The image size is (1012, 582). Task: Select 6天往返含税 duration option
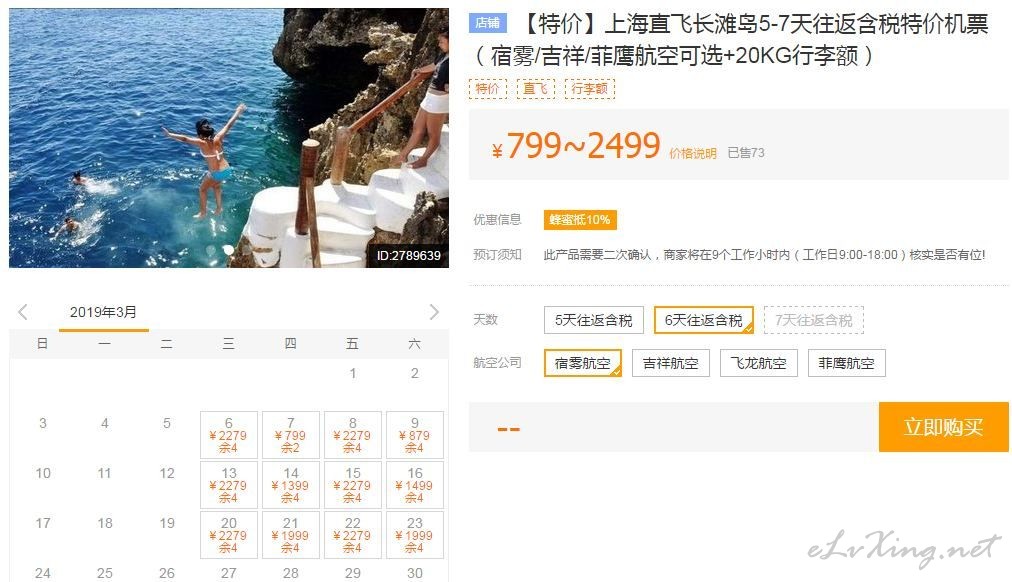pyautogui.click(x=703, y=320)
